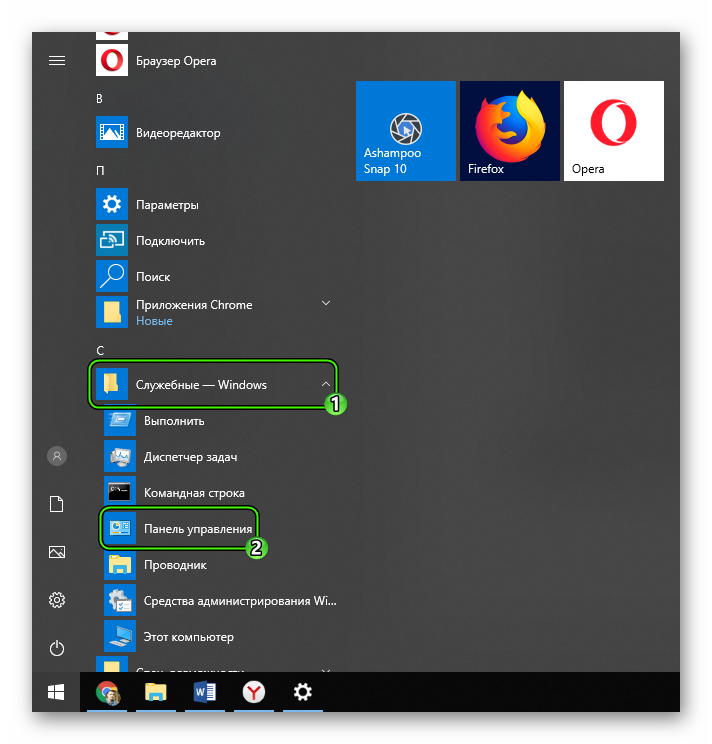The image size is (712, 744).
Task: Open Microsoft Word from the taskbar
Action: [204, 692]
